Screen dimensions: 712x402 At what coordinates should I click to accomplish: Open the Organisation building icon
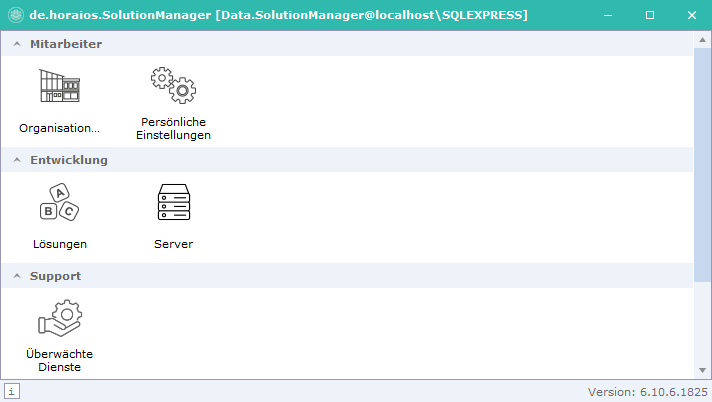(x=59, y=85)
